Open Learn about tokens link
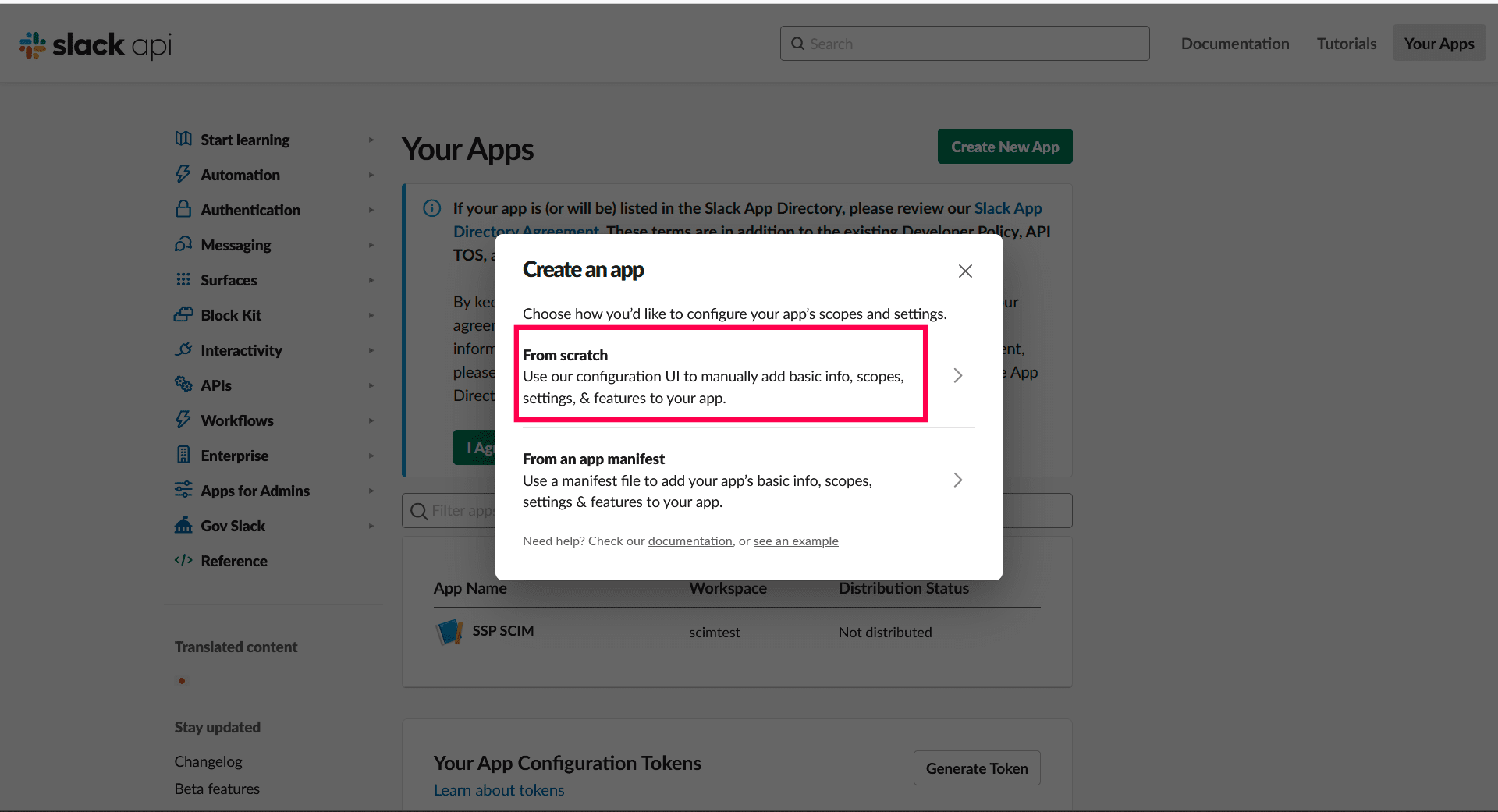This screenshot has height=812, width=1498. 499,790
